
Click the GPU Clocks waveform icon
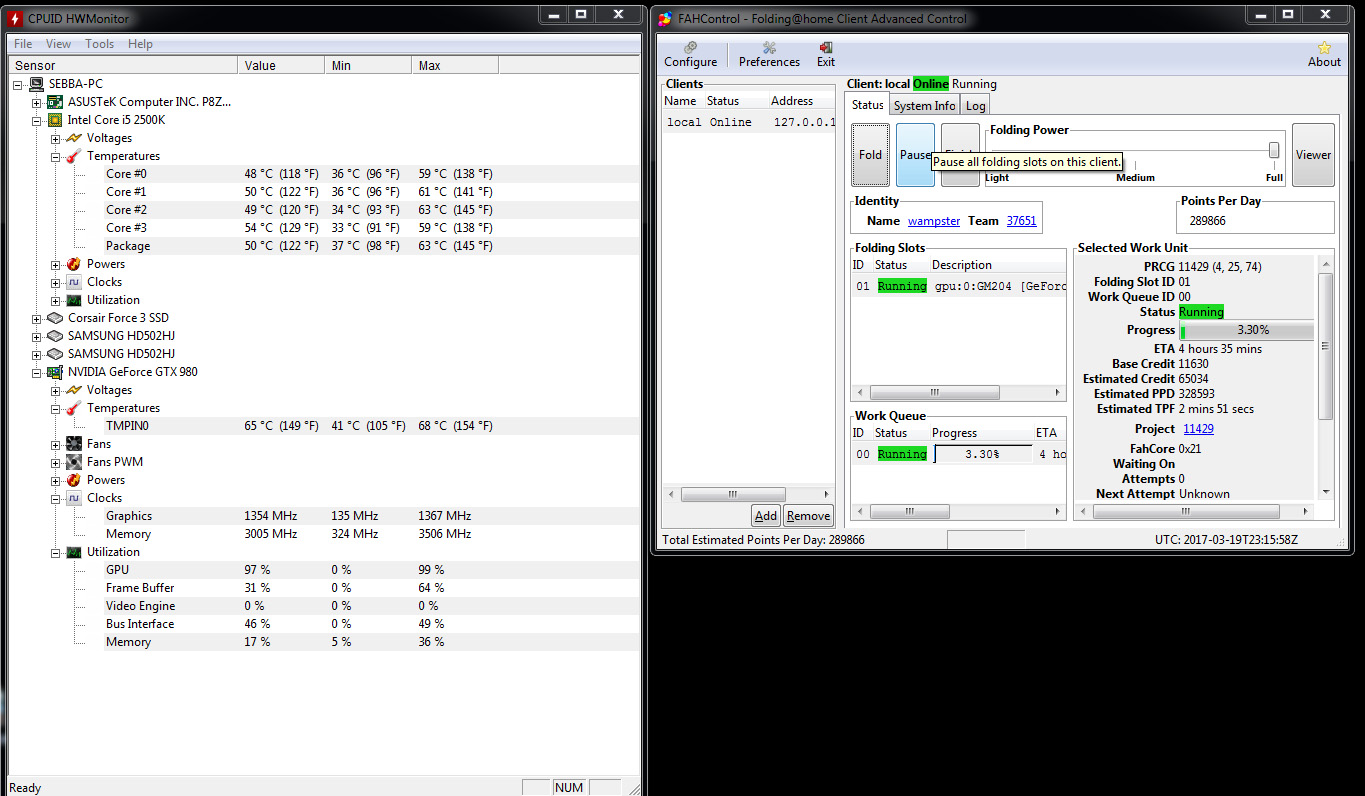click(74, 498)
